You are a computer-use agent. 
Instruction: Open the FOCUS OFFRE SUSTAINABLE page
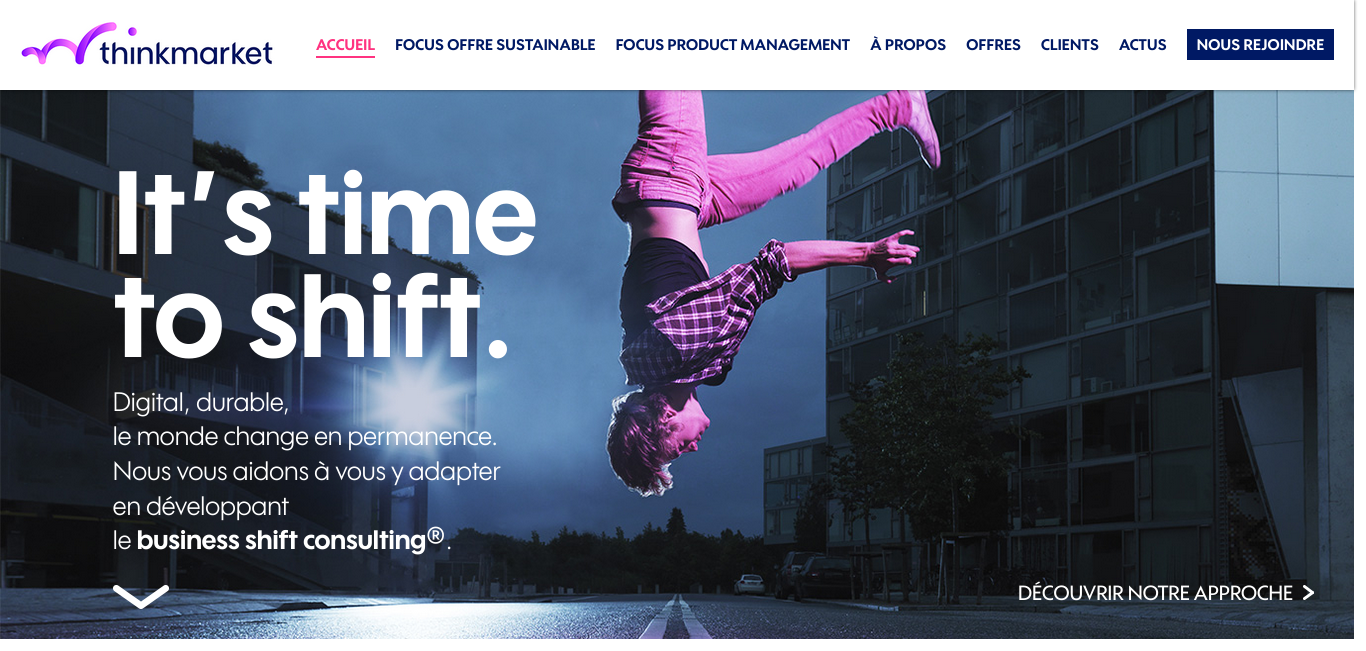495,45
